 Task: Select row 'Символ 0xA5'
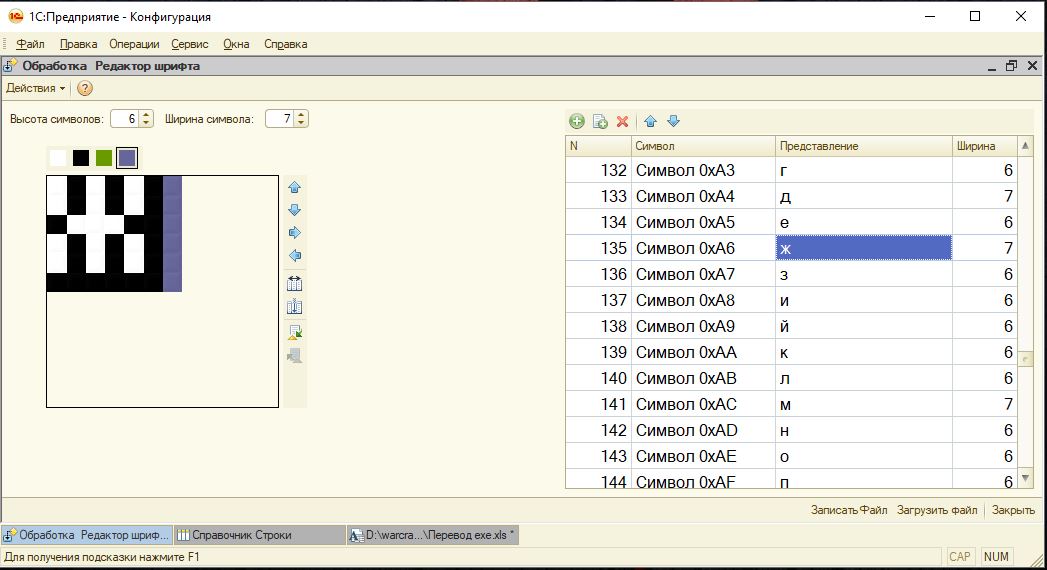791,222
